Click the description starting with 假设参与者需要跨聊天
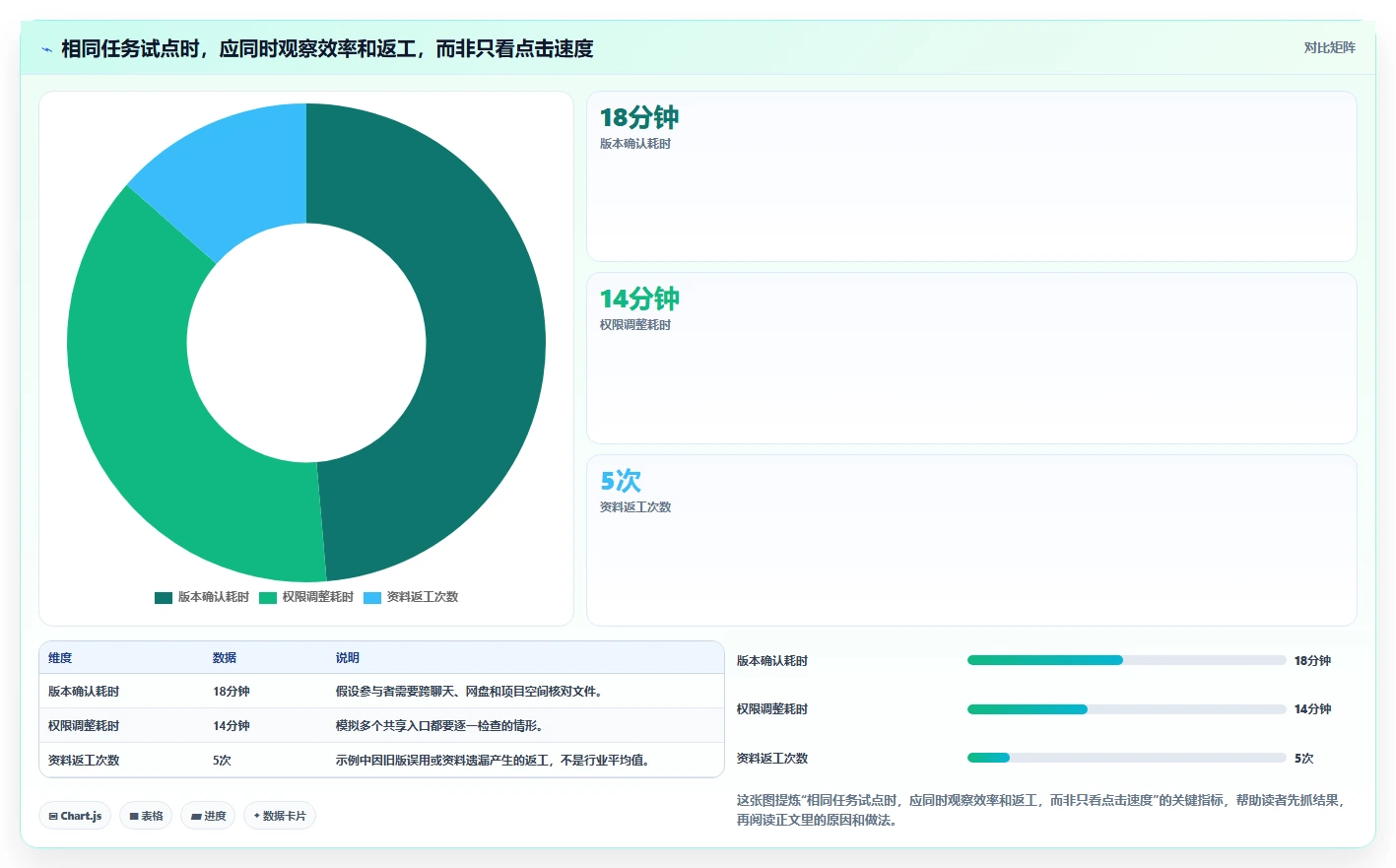This screenshot has height=868, width=1396. [x=469, y=692]
